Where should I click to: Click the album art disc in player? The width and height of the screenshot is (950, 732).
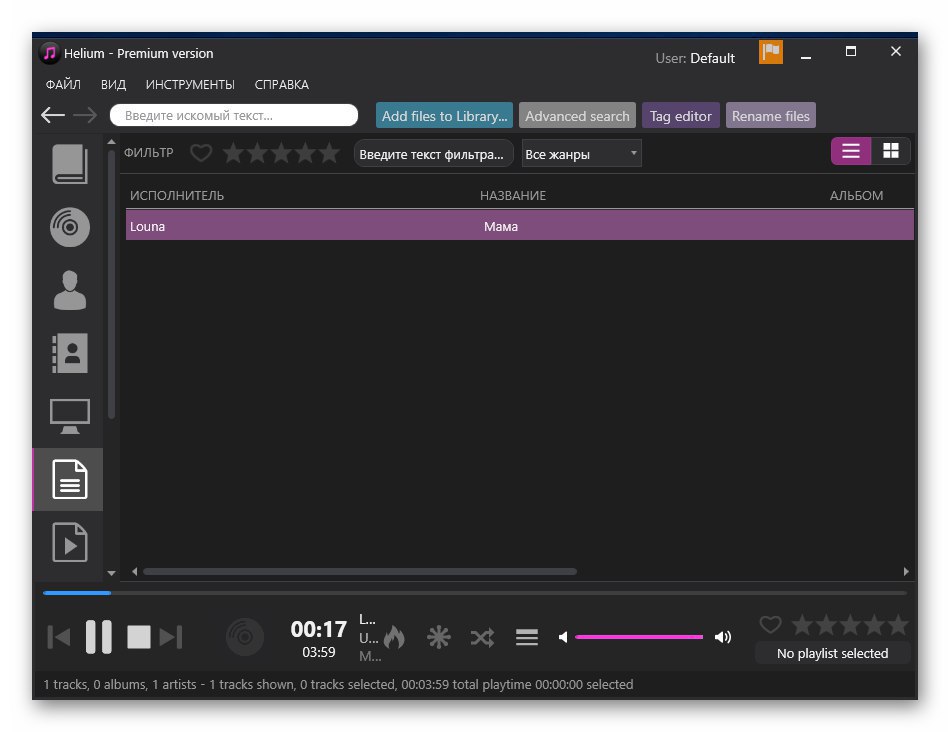pos(245,637)
